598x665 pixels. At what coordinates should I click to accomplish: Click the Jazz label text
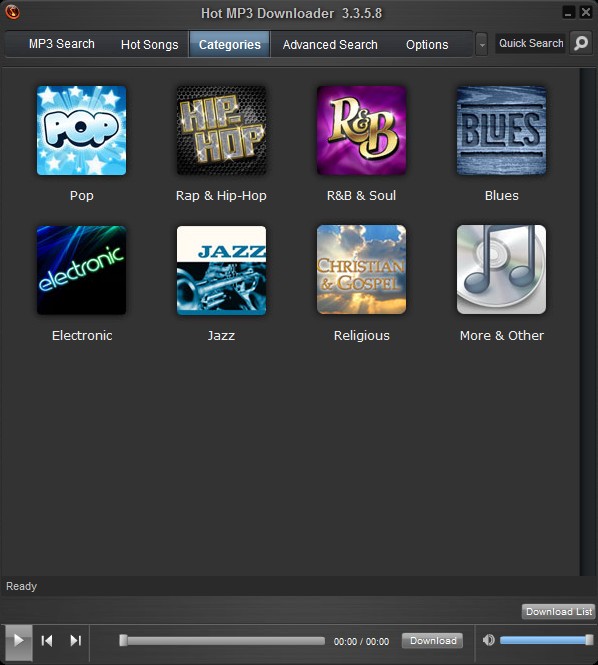tap(221, 335)
